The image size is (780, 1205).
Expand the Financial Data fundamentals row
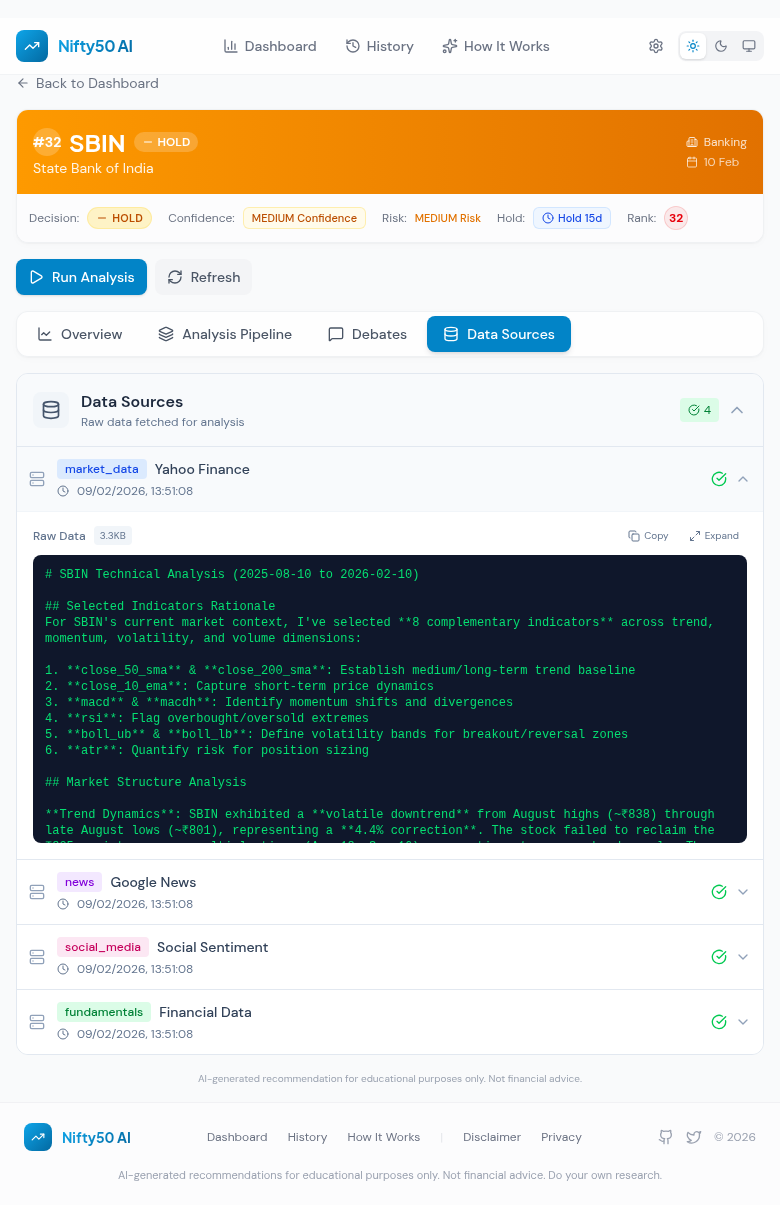[x=743, y=1022]
